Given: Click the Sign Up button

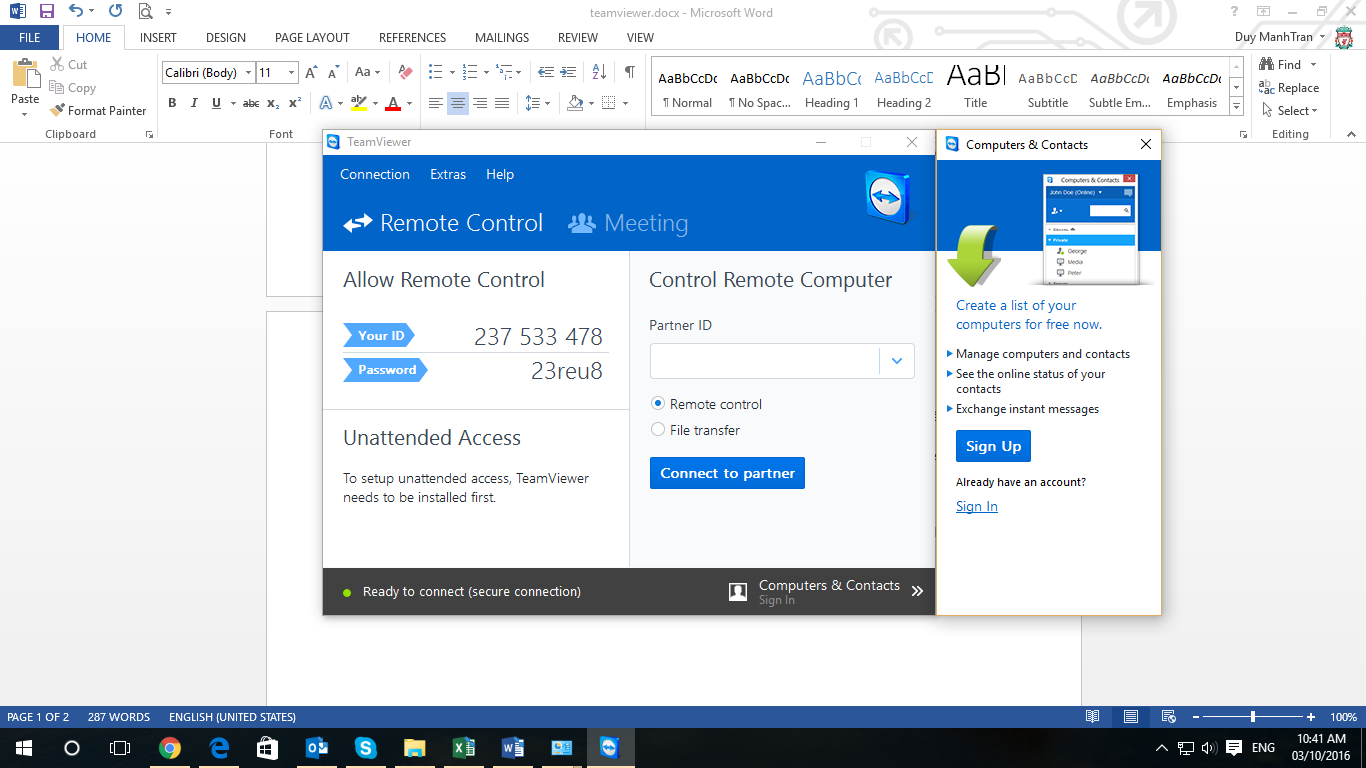Looking at the screenshot, I should click(993, 446).
